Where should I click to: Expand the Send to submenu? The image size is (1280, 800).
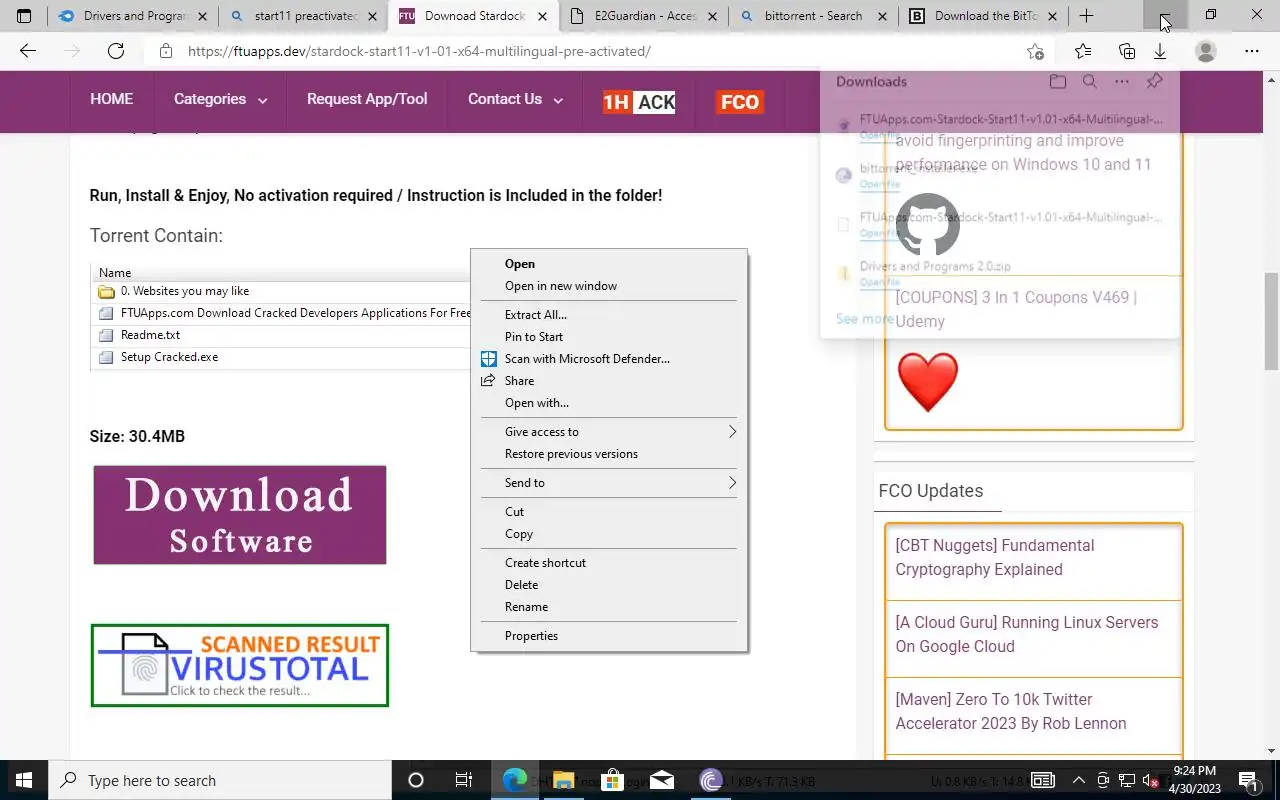point(609,483)
